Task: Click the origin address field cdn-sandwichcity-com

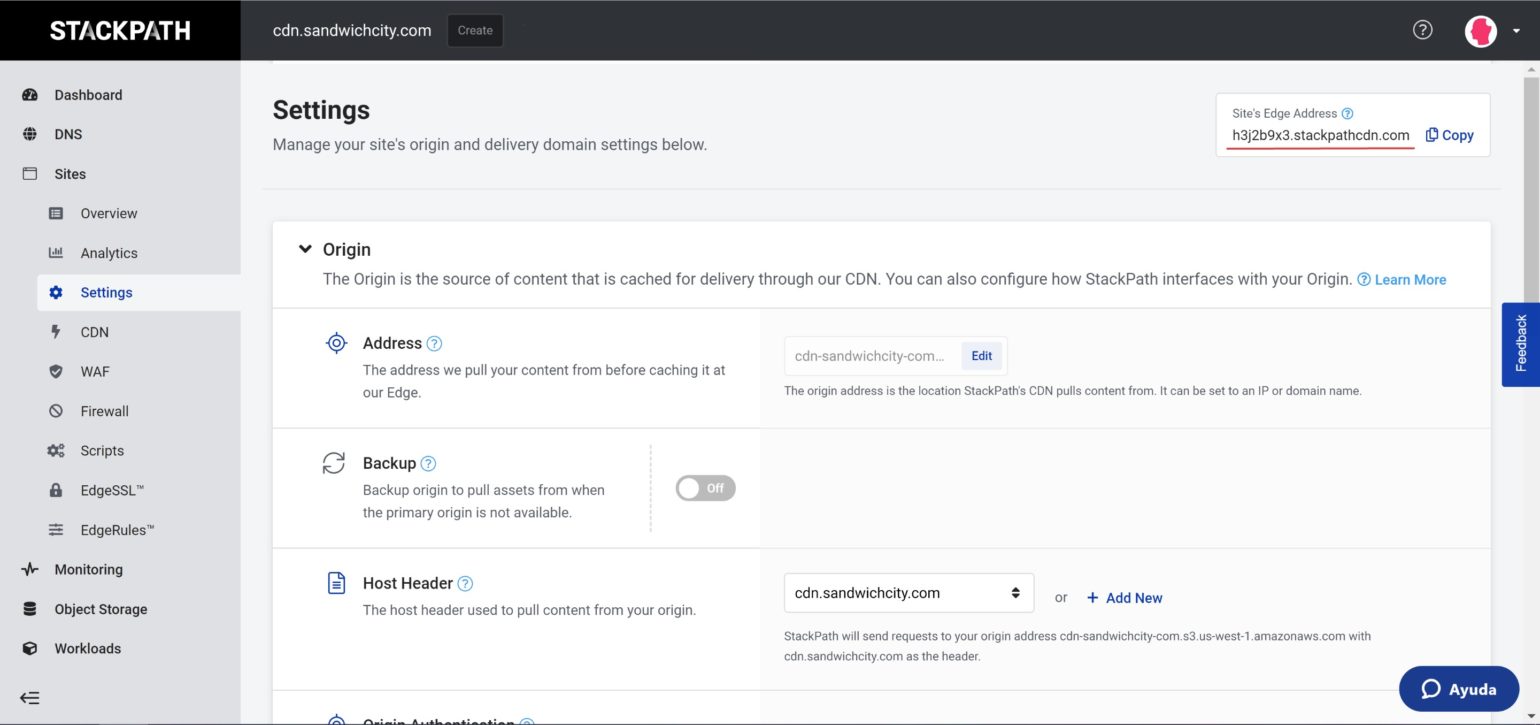Action: pos(871,356)
